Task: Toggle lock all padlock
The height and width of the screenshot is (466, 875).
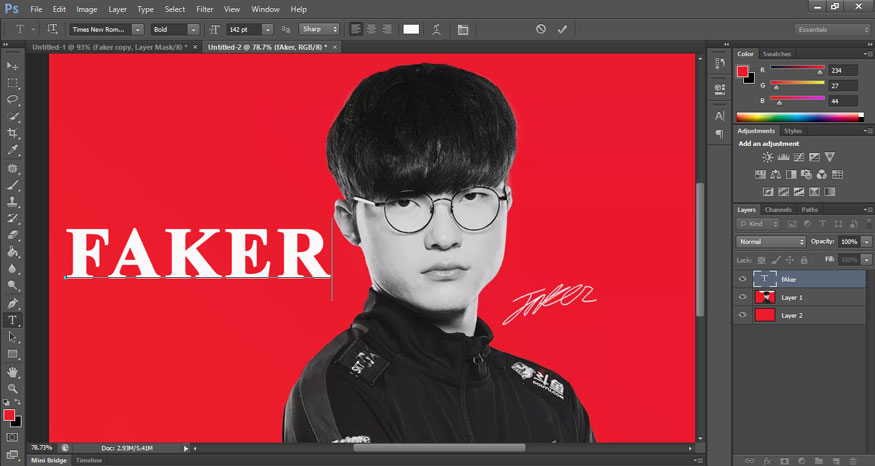Action: coord(804,260)
